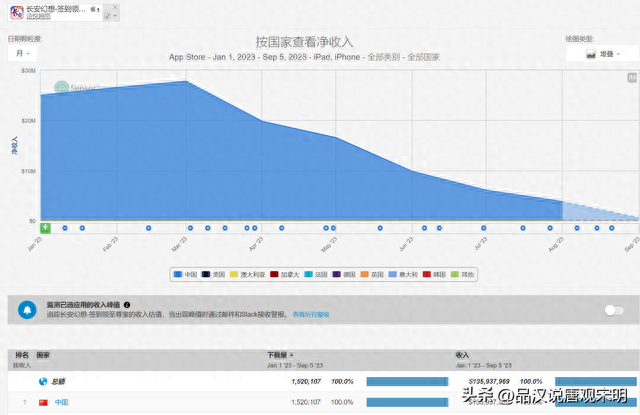
Task: Click the stacked area icon in chart type selector
Action: pyautogui.click(x=591, y=54)
